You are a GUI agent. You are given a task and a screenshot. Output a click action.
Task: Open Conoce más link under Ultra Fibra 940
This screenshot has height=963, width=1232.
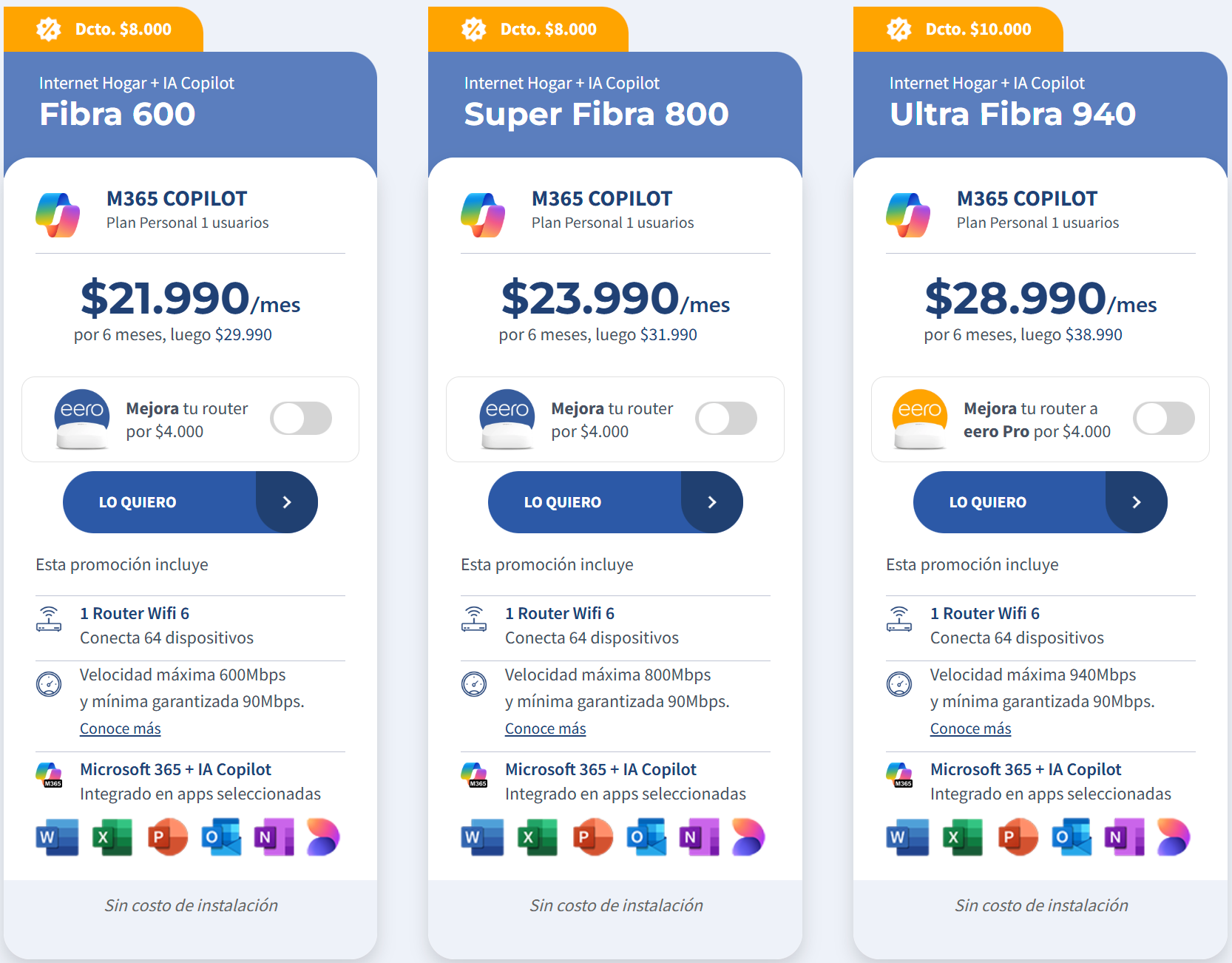[x=970, y=729]
